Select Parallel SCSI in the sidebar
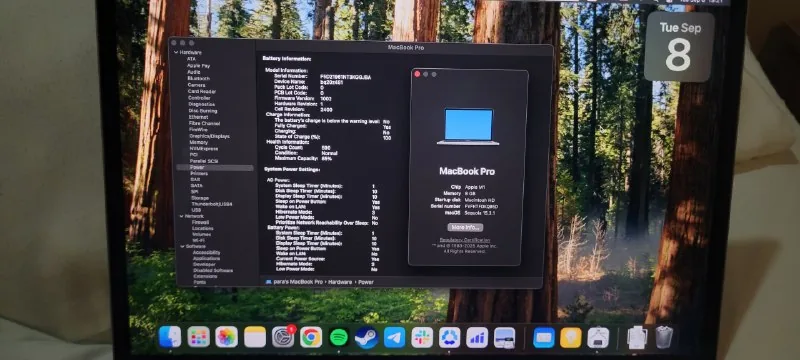The width and height of the screenshot is (800, 360). coord(204,161)
